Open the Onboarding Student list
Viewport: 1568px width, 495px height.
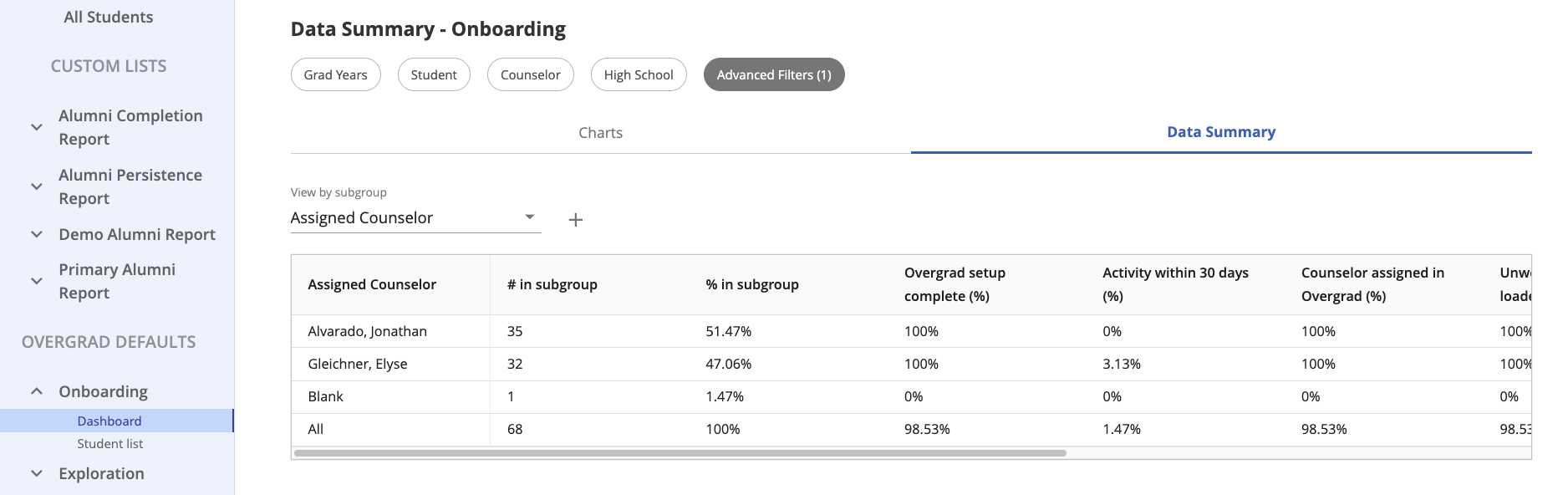pyautogui.click(x=110, y=444)
